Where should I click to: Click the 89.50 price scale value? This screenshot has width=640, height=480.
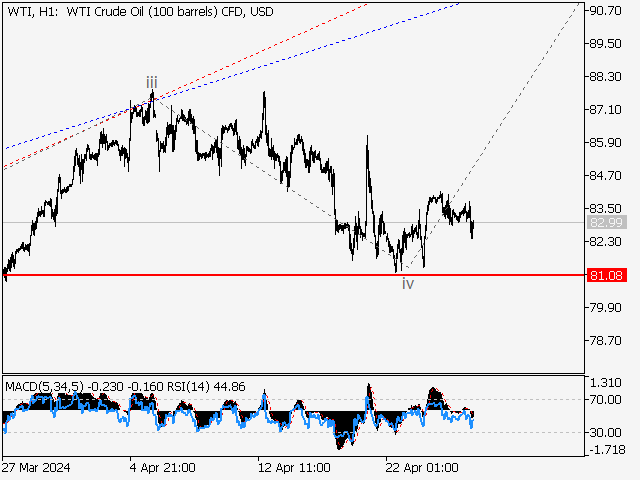point(605,44)
